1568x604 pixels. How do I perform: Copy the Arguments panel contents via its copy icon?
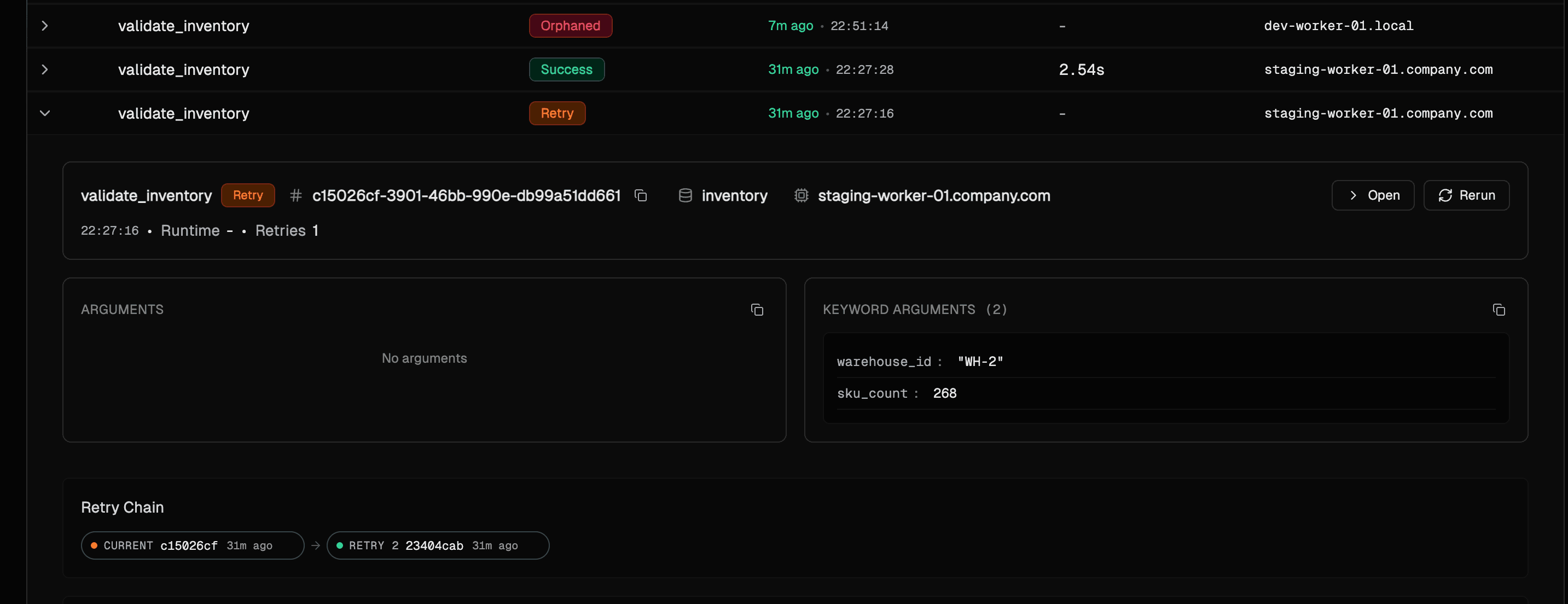[757, 310]
